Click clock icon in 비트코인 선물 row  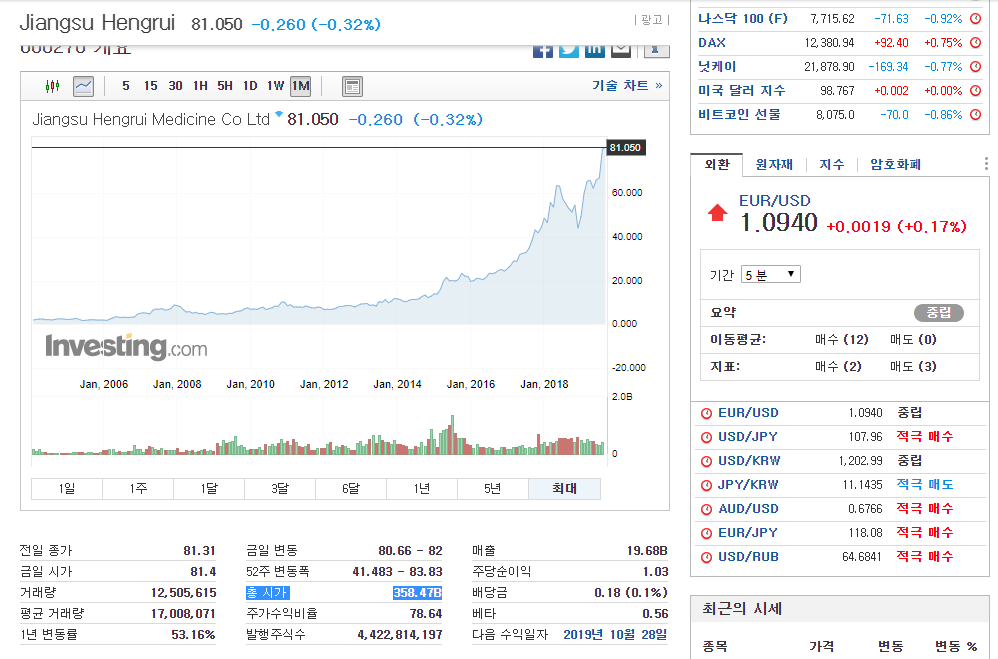[x=975, y=115]
